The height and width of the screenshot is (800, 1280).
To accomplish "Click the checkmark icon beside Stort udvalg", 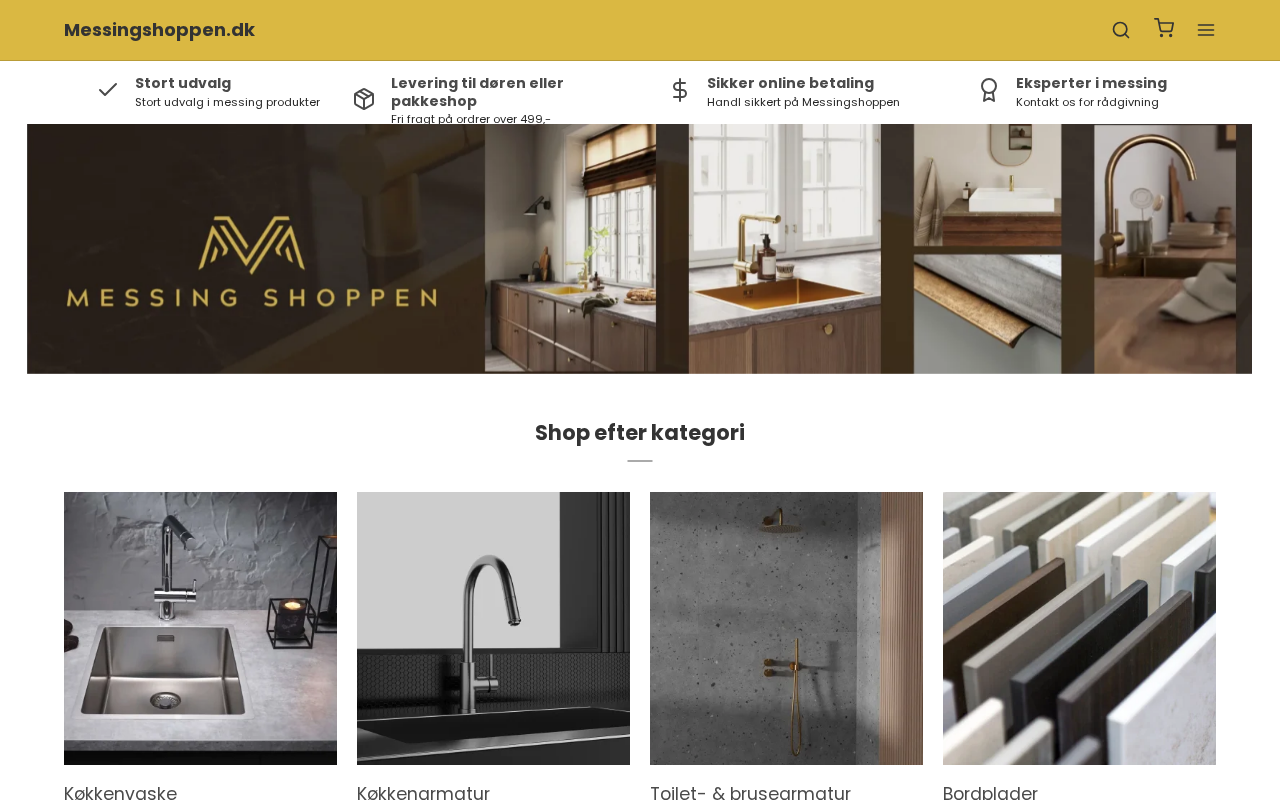I will 108,90.
